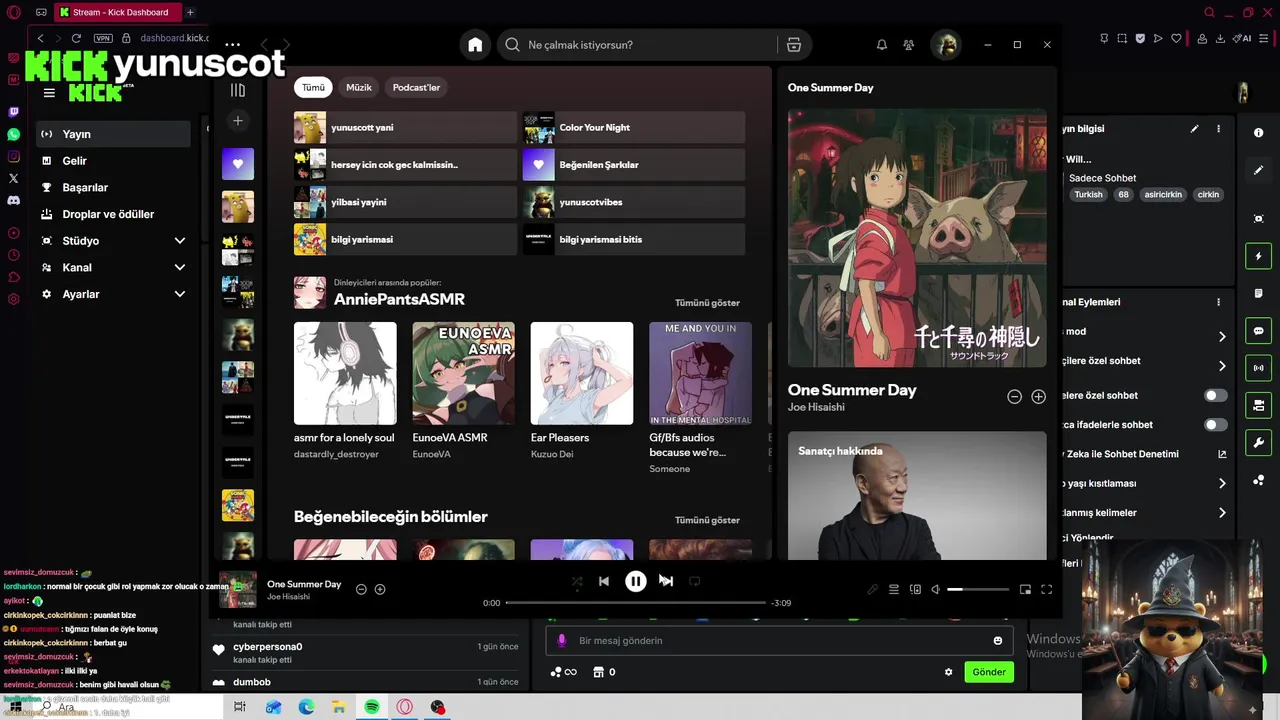Open asmr for a lonely soul card
The width and height of the screenshot is (1280, 720).
[x=345, y=391]
